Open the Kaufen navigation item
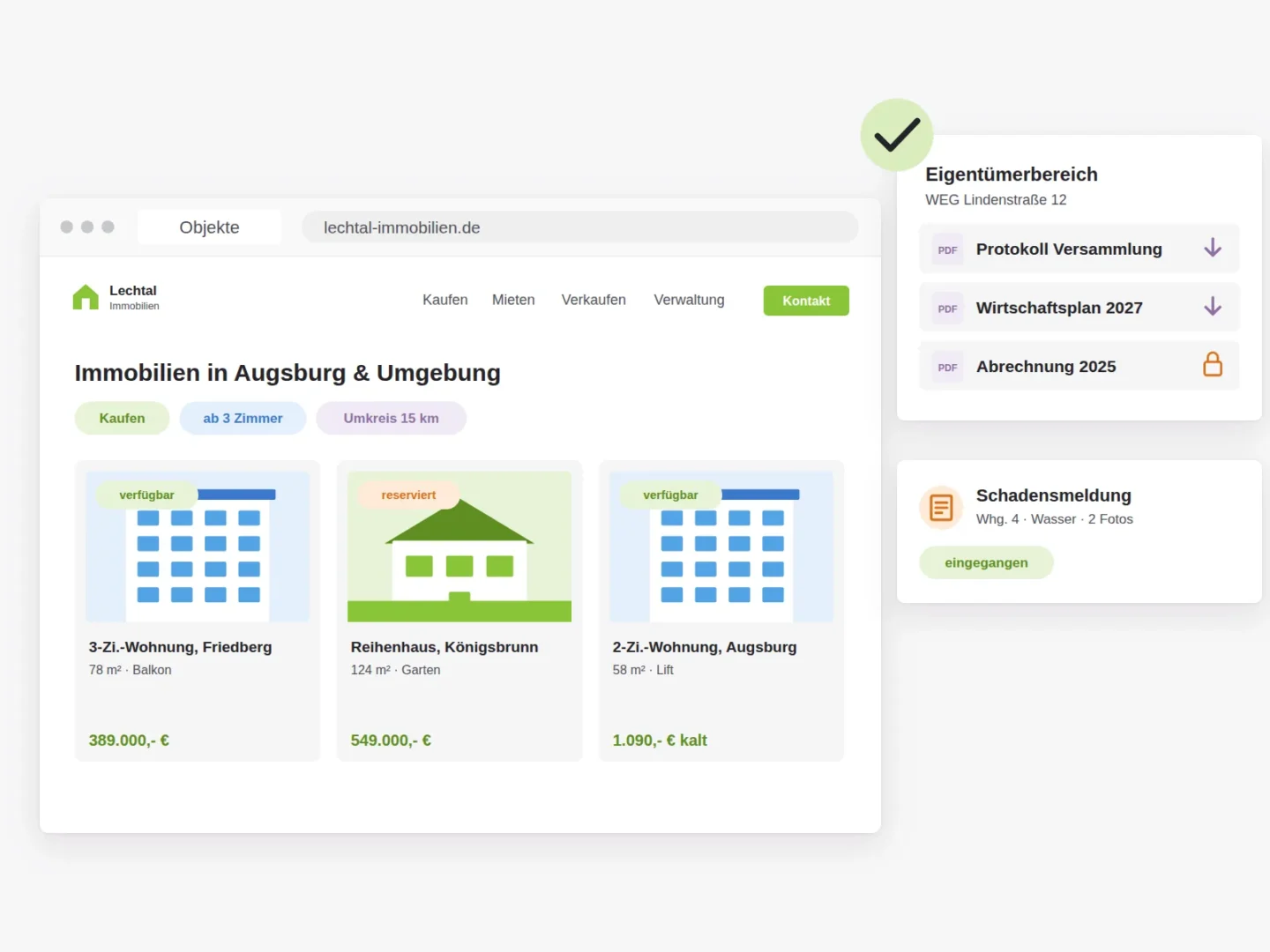1270x952 pixels. click(x=445, y=300)
